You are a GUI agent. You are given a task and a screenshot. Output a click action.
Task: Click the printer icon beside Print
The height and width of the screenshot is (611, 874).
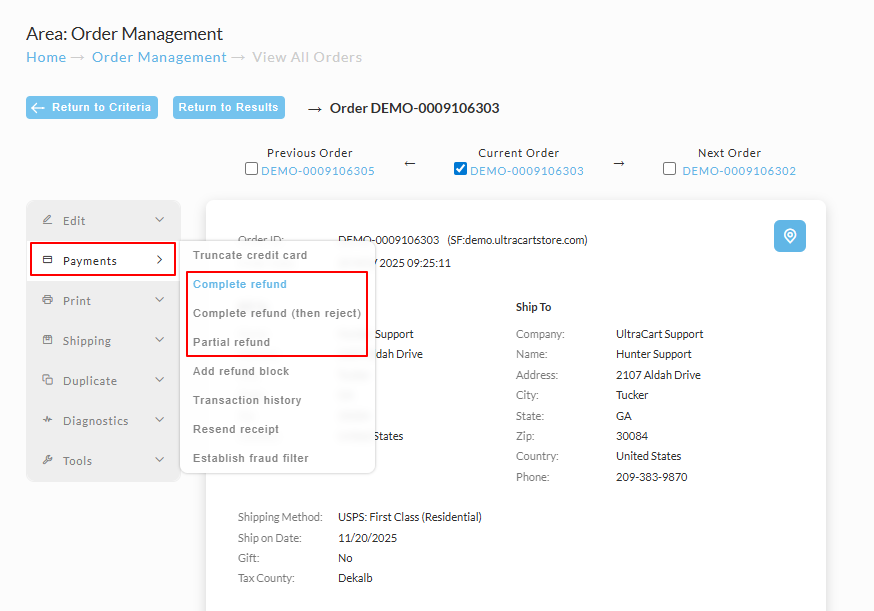[x=47, y=300]
